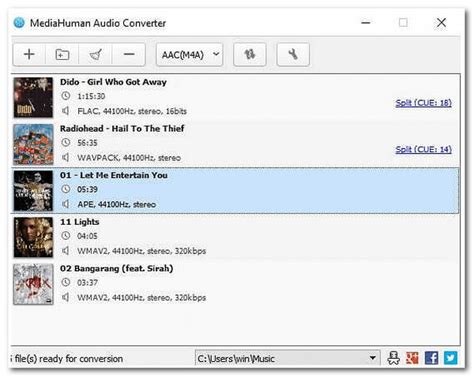Click speaker icon beside WAVPACK format info
Screen dimensions: 474x377
coord(66,157)
